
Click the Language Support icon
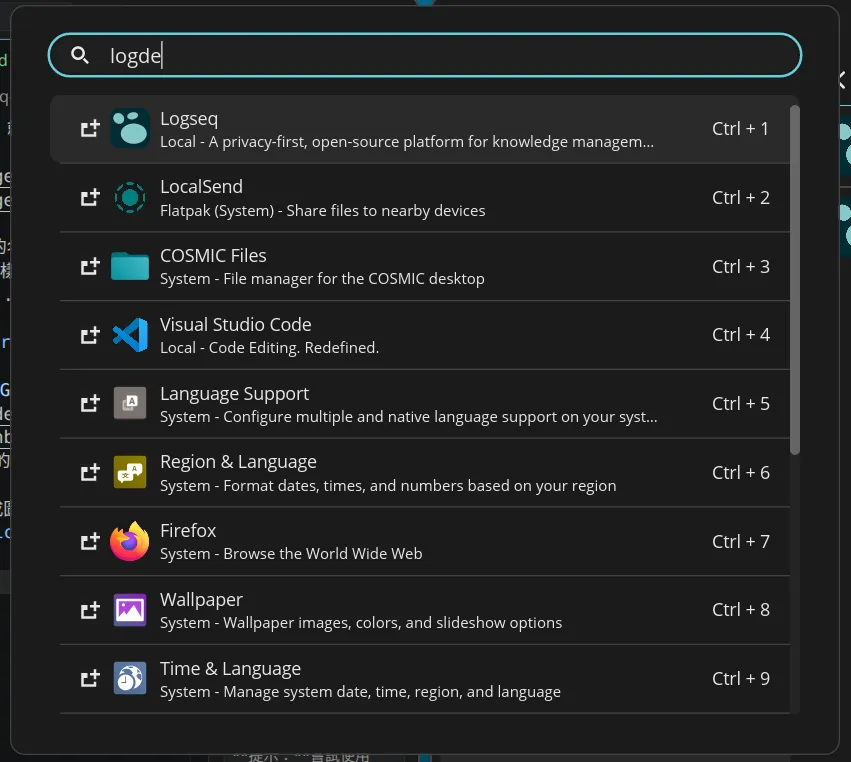130,403
